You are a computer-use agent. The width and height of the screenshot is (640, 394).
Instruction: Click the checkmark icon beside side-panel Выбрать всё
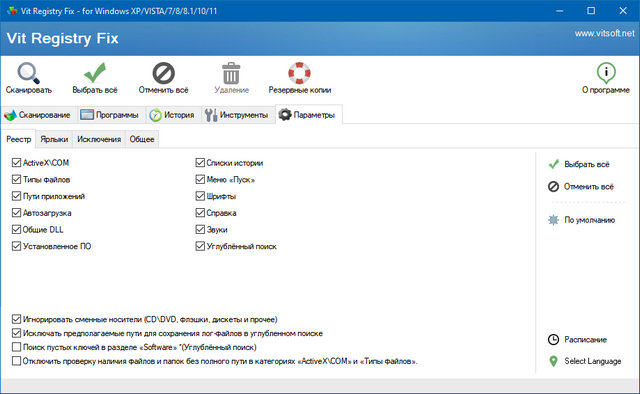[x=553, y=165]
